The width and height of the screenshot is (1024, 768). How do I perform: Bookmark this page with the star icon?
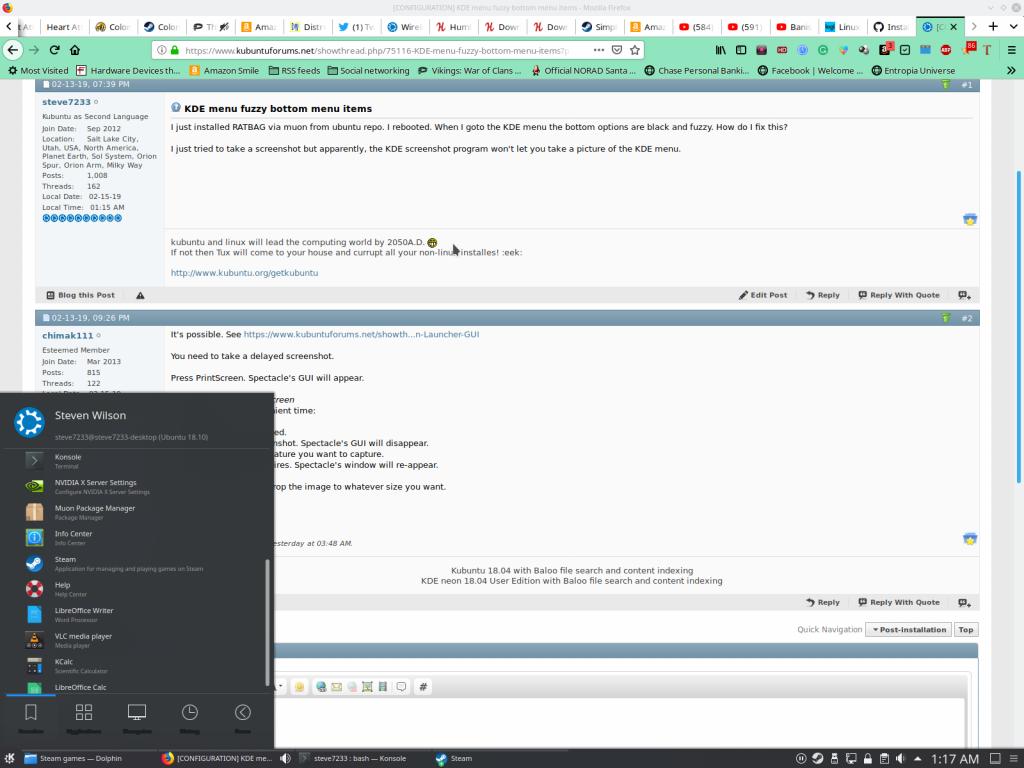point(634,49)
